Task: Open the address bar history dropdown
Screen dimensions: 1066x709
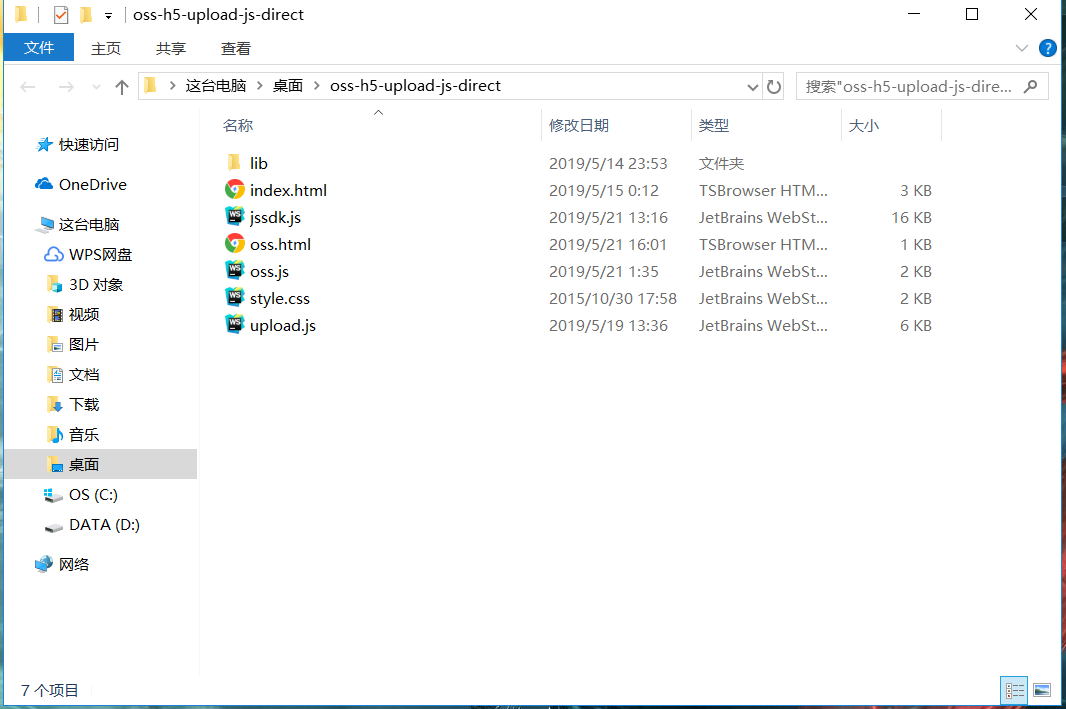Action: 753,86
